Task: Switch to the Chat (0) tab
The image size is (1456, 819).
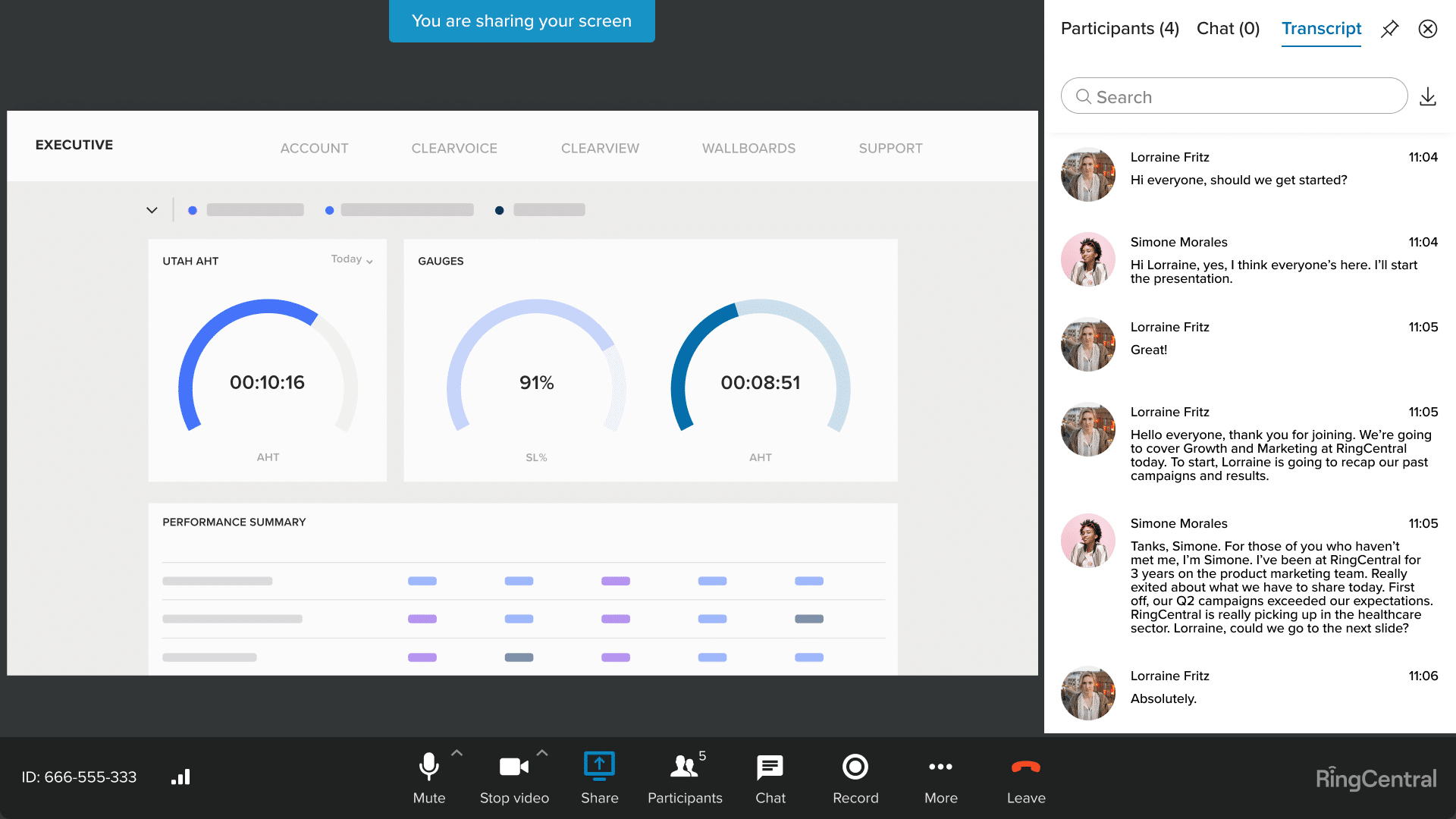Action: (x=1228, y=29)
